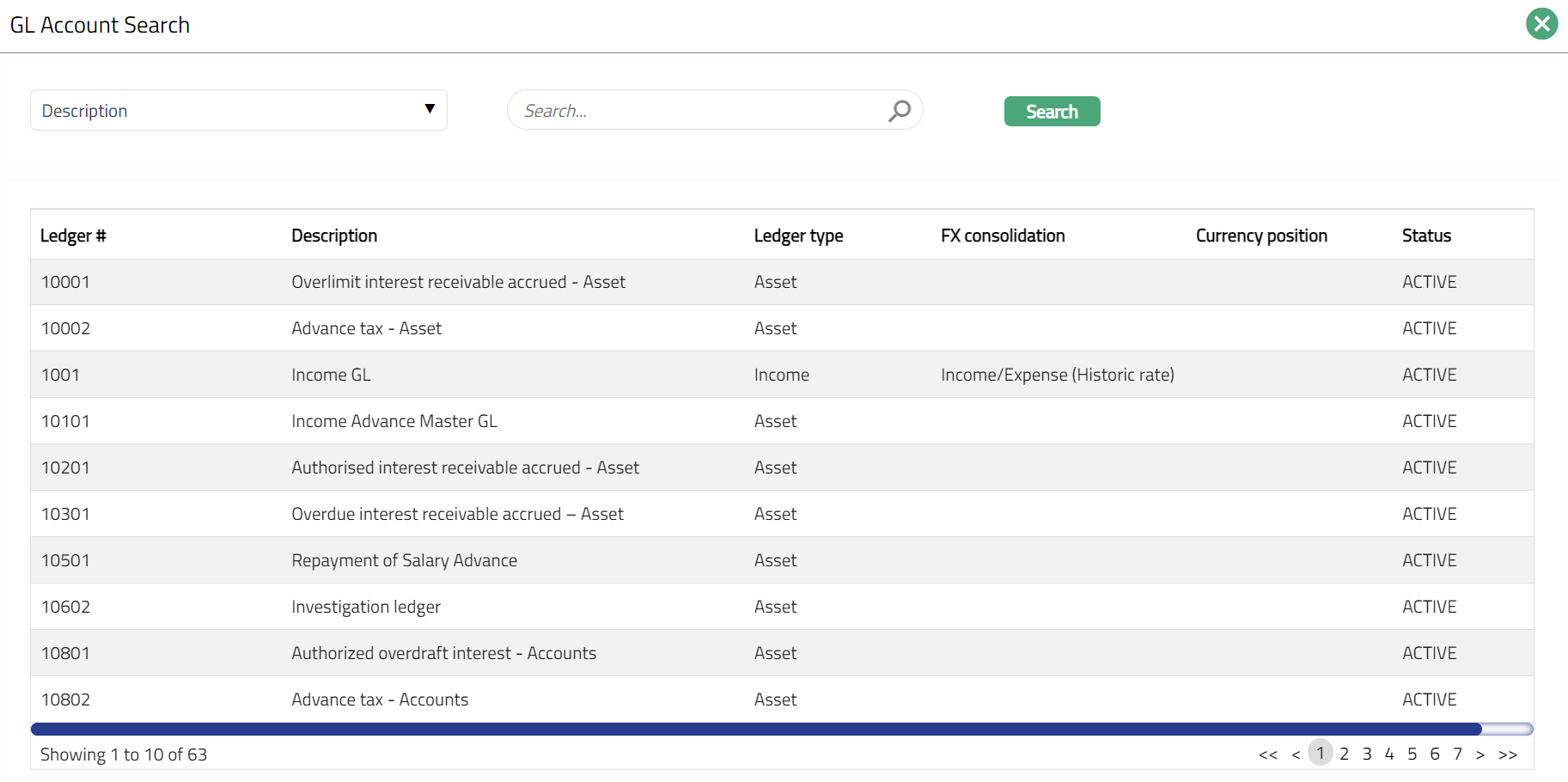This screenshot has height=782, width=1568.
Task: Open the Description filter dropdown
Action: (238, 111)
